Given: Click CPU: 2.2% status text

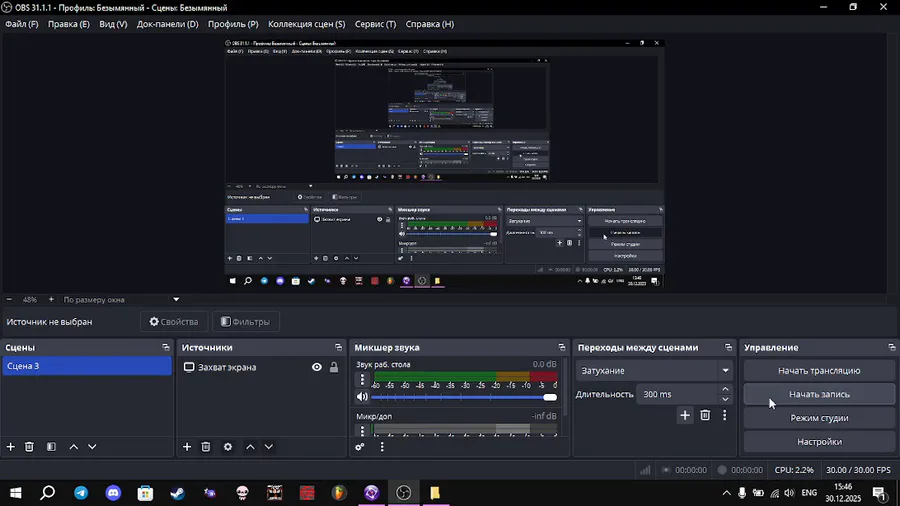Looking at the screenshot, I should (794, 470).
